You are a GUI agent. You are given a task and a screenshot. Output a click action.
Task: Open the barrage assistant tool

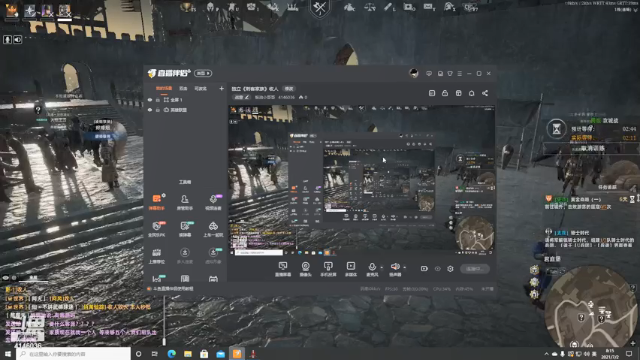tap(157, 202)
